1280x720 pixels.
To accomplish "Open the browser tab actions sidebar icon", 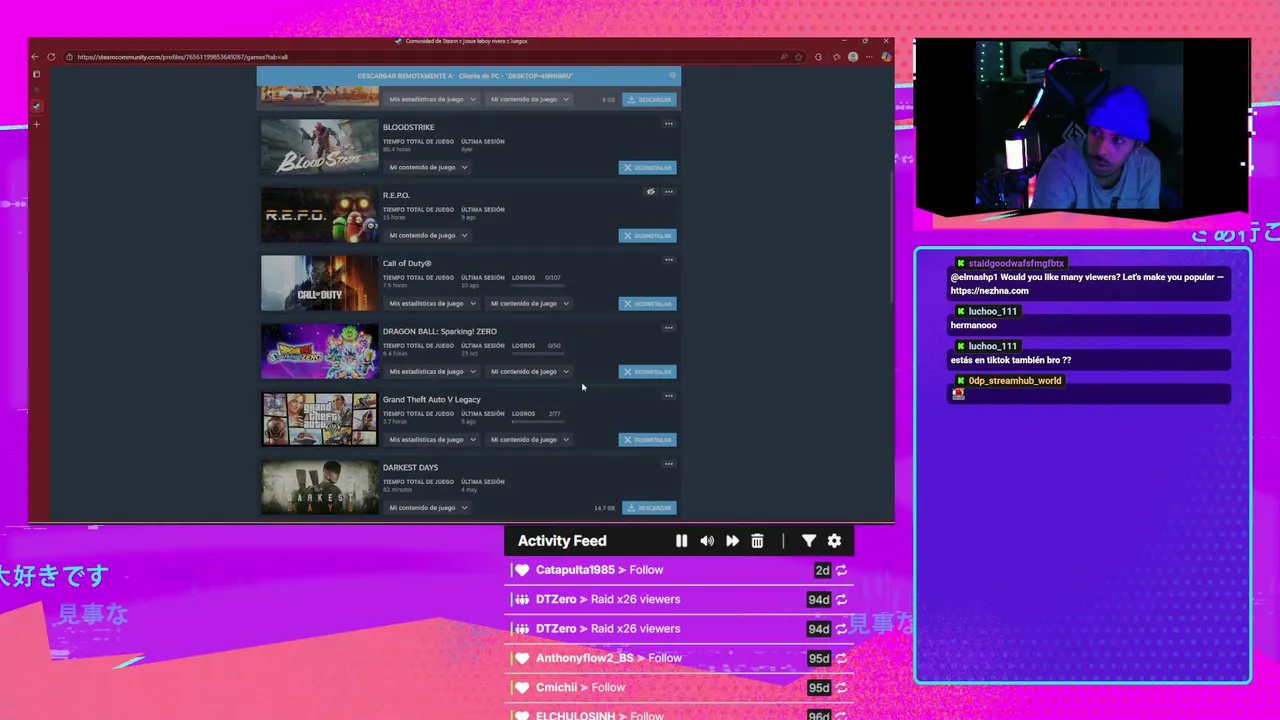I will tap(36, 75).
